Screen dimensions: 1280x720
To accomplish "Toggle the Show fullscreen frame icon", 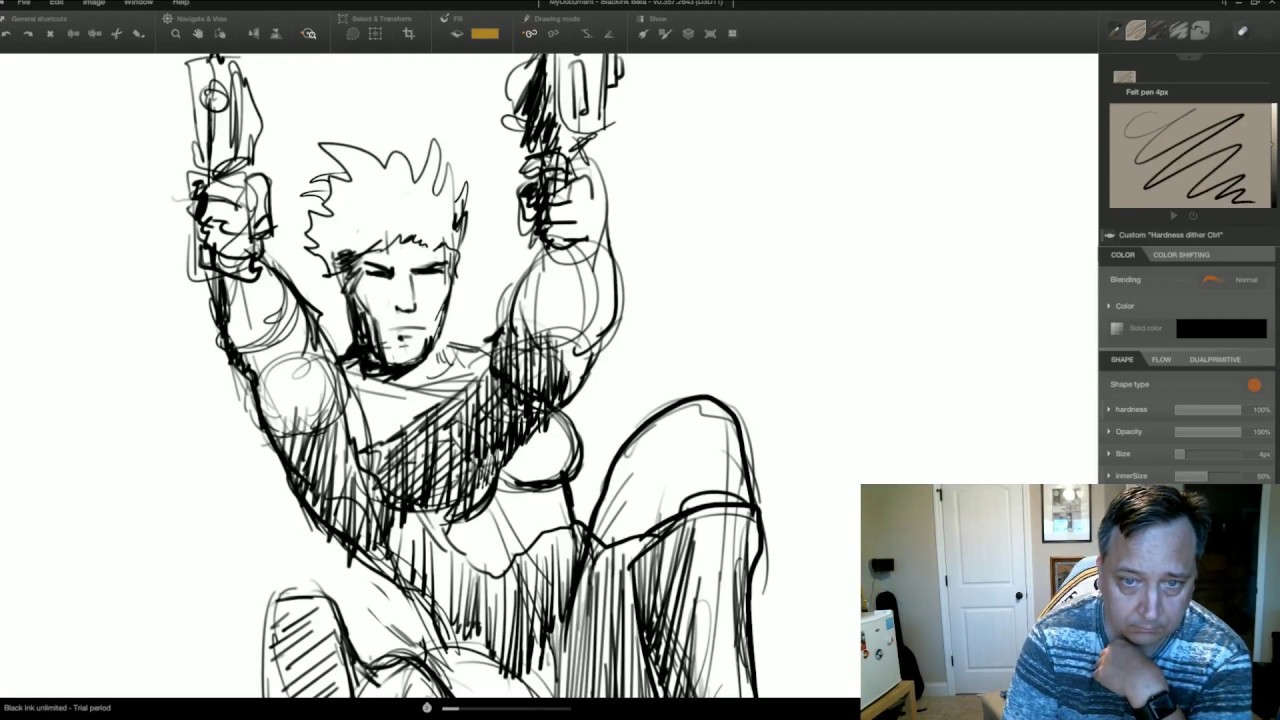I will [x=710, y=34].
